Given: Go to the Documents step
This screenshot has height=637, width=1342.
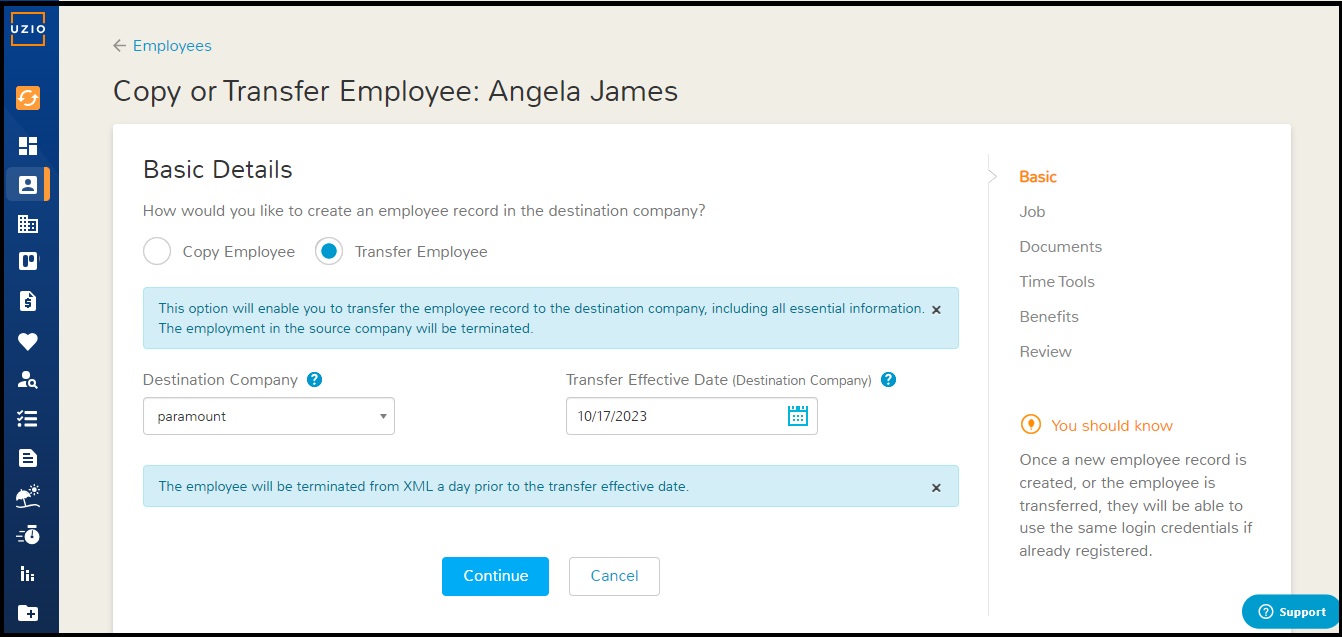Looking at the screenshot, I should point(1060,247).
